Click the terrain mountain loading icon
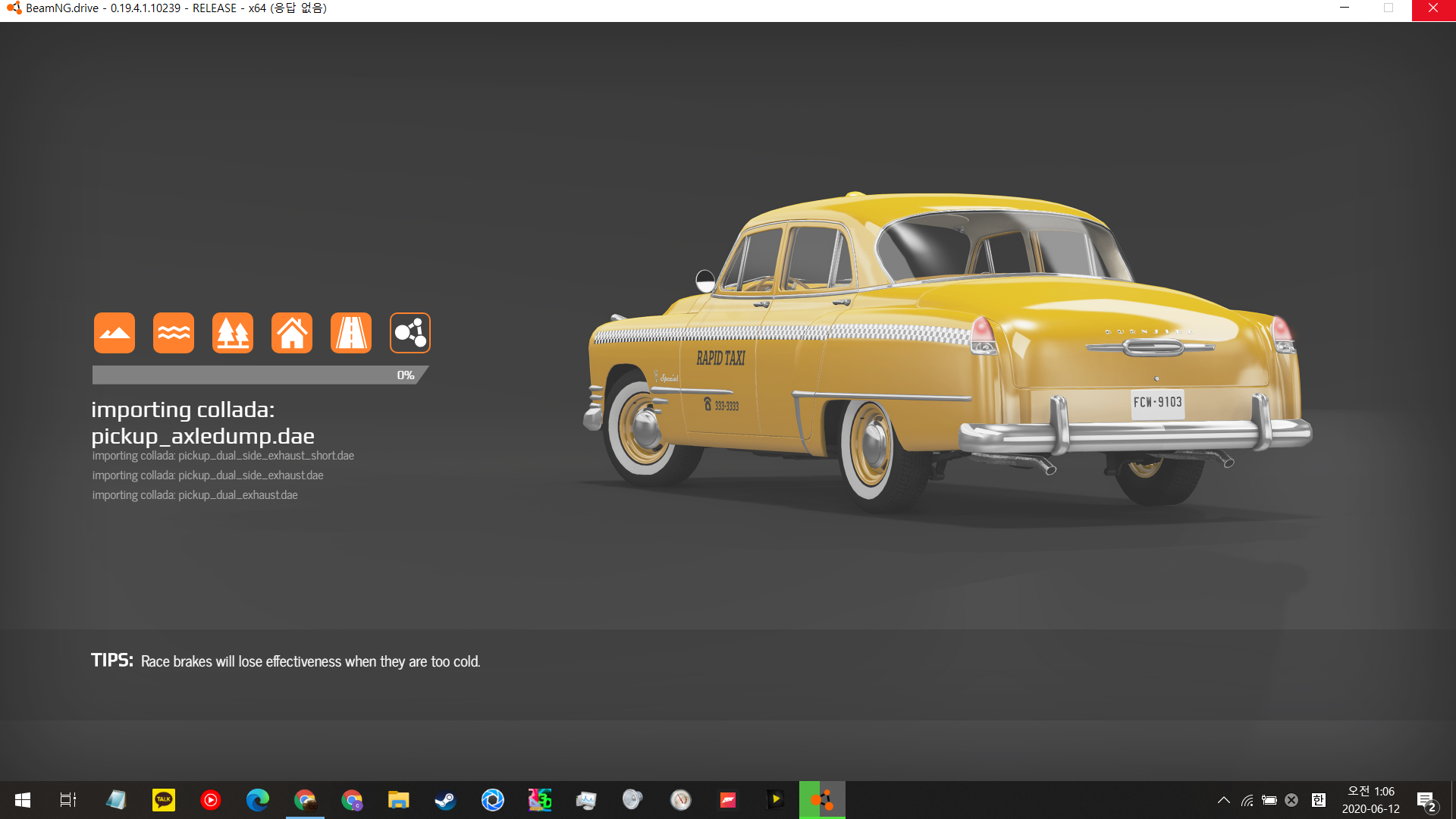 coord(115,333)
